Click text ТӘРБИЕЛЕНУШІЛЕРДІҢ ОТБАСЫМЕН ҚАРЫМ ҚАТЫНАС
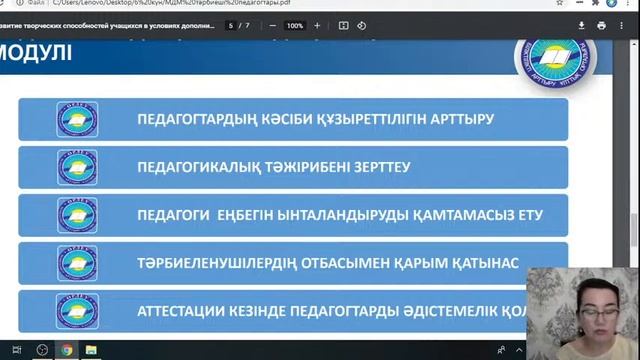 point(328,263)
